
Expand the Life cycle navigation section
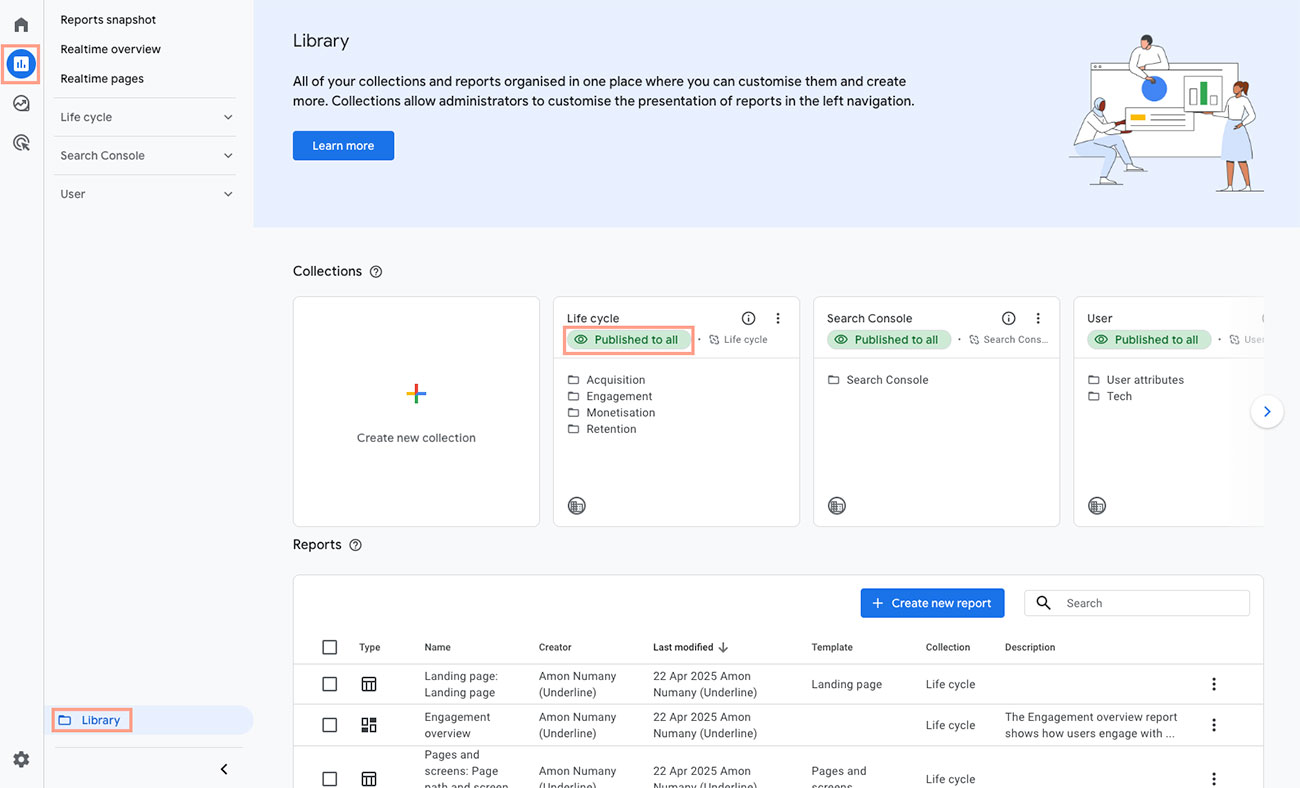coord(146,117)
